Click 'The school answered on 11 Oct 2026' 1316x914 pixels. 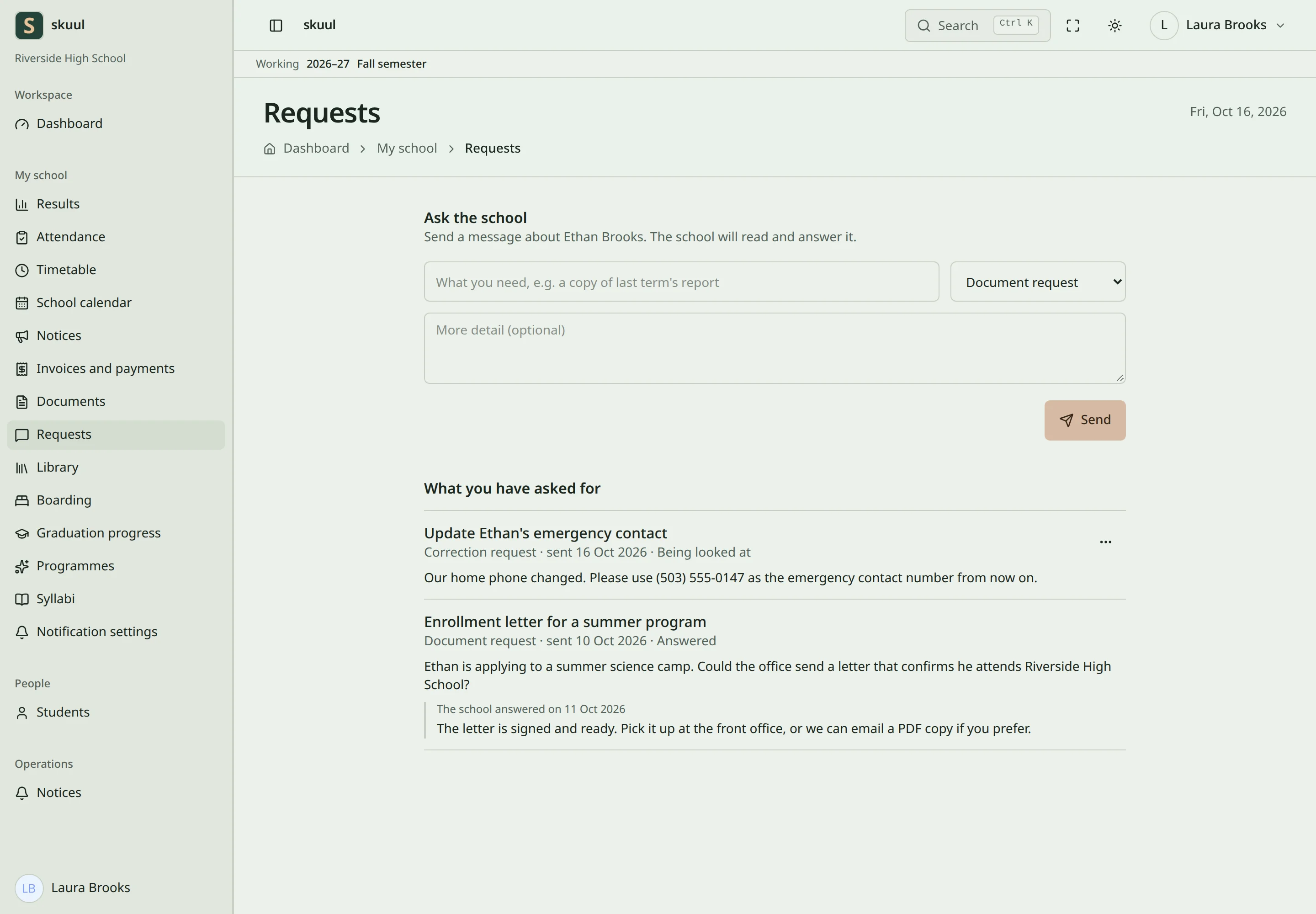pos(531,709)
